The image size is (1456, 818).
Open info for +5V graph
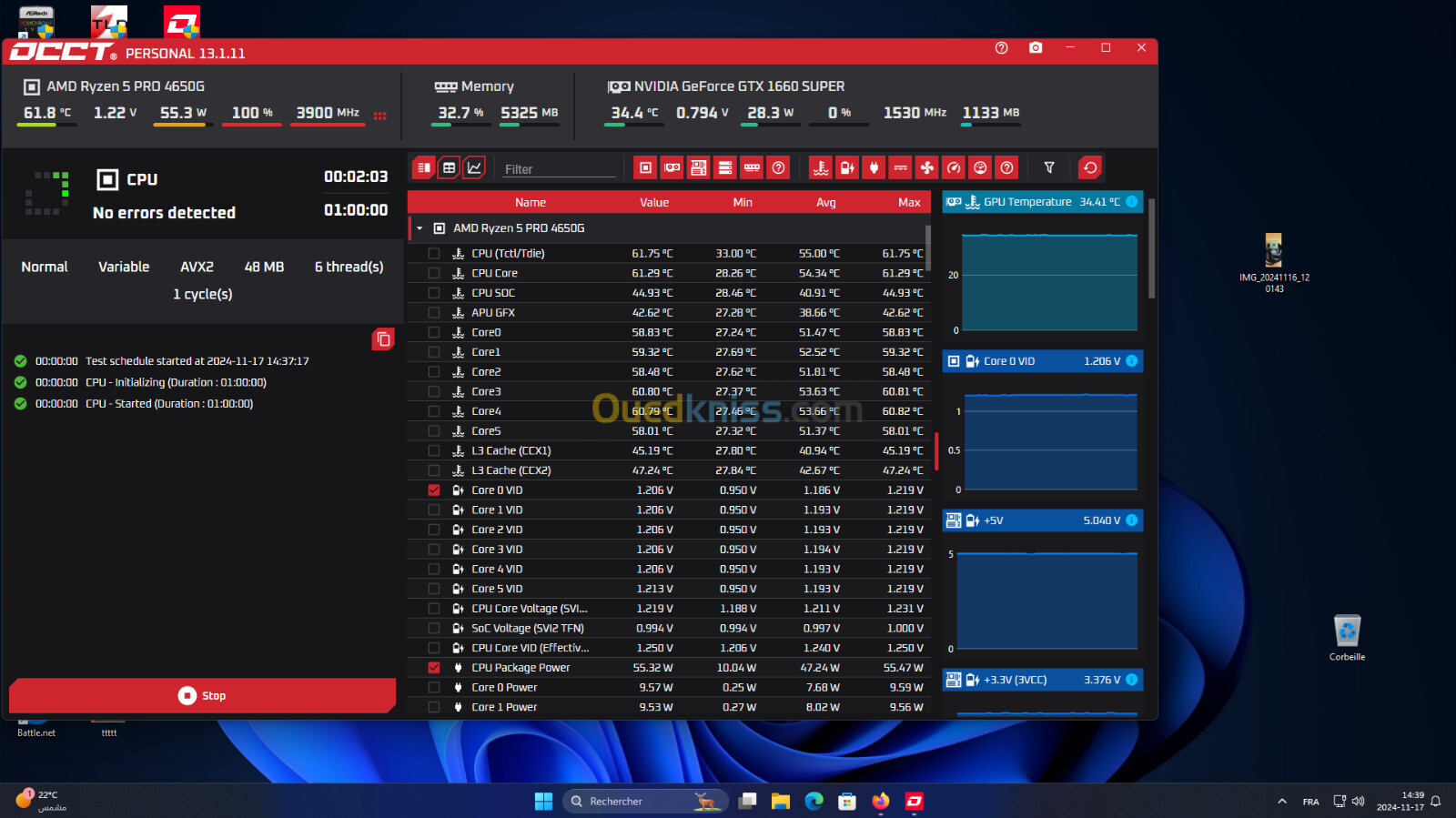pos(1131,520)
